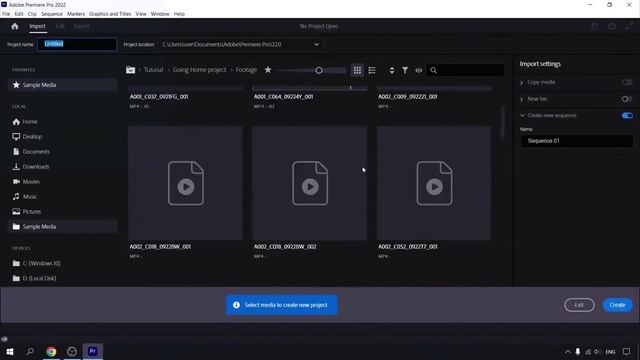This screenshot has width=640, height=360.
Task: Select clip name A001_C037_0921FG_001
Action: tap(159, 97)
